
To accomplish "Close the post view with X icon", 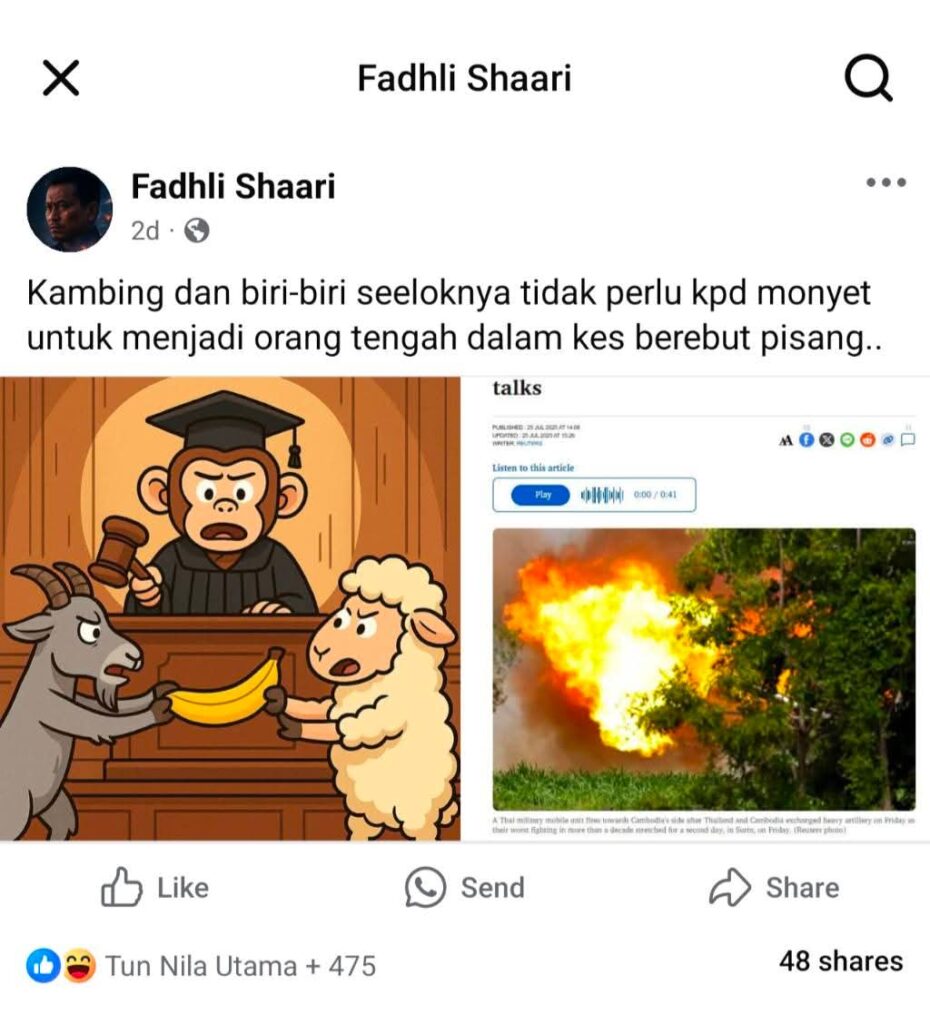I will point(61,78).
